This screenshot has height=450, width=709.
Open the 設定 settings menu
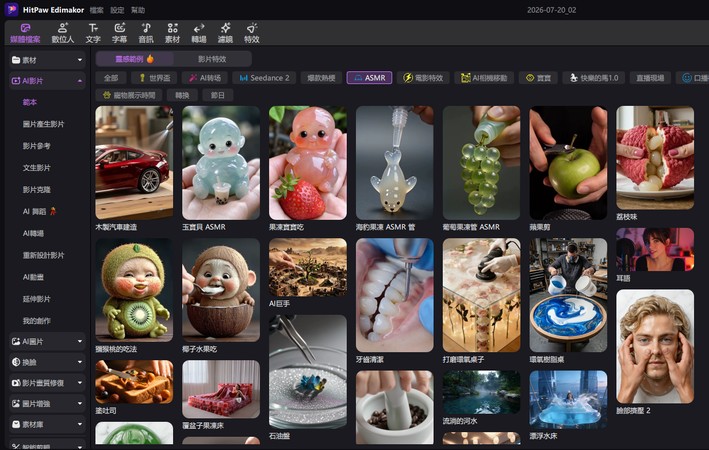click(x=117, y=10)
